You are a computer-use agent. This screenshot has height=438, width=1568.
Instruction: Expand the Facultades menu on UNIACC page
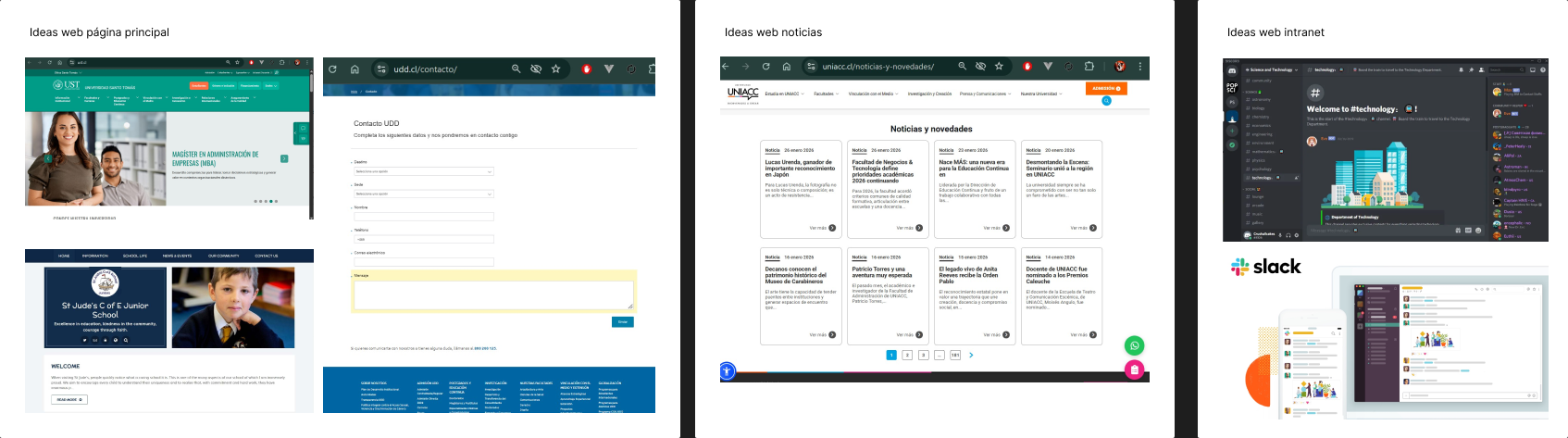pyautogui.click(x=826, y=94)
